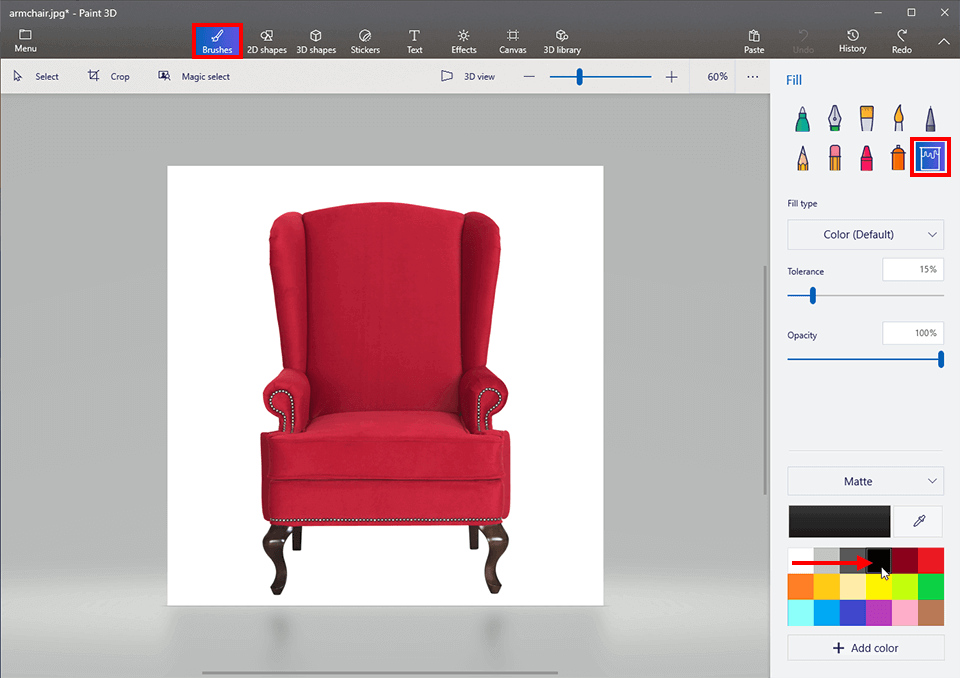This screenshot has width=960, height=678.
Task: Click the Add color button
Action: [865, 648]
